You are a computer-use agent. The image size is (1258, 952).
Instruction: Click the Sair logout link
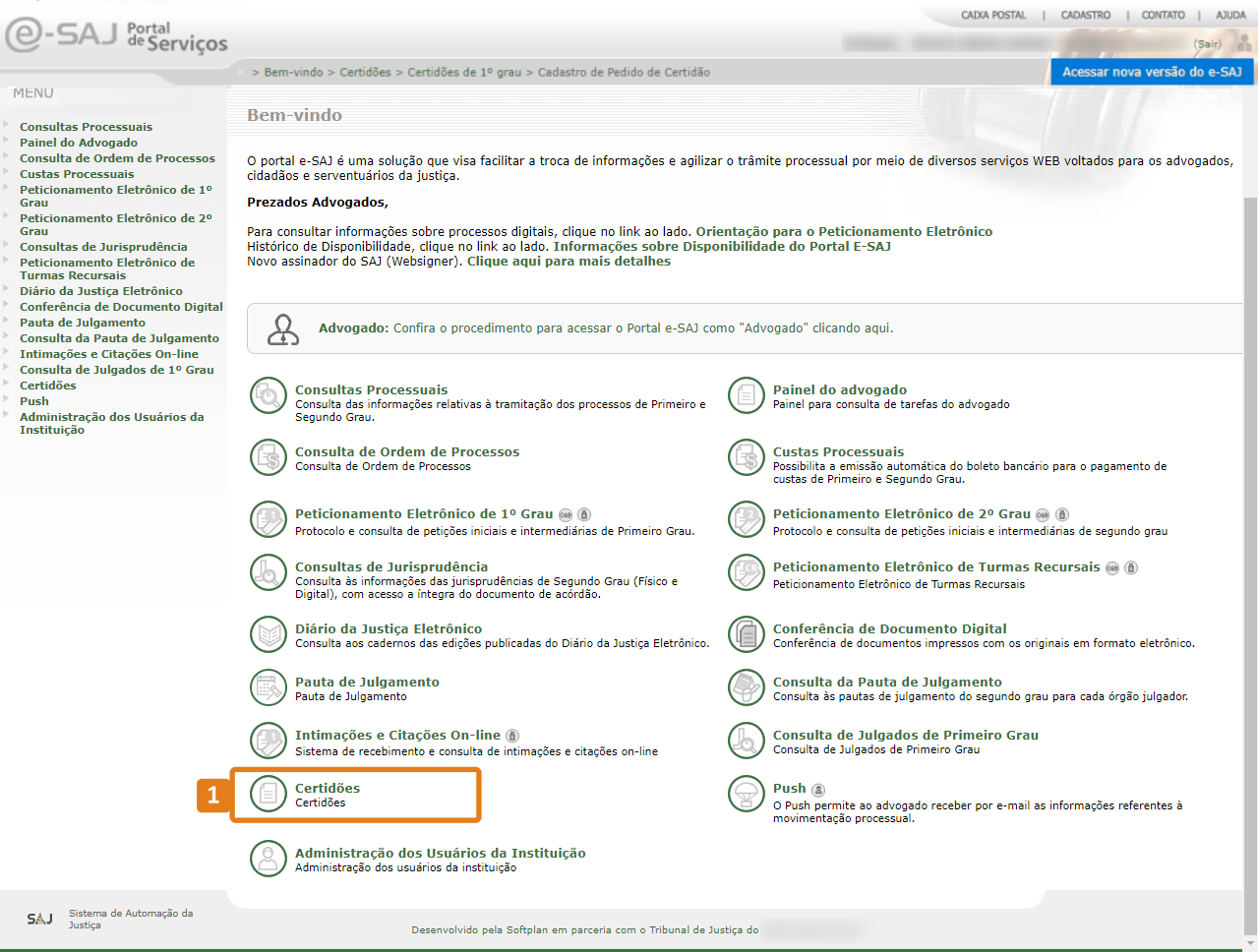tap(1208, 44)
